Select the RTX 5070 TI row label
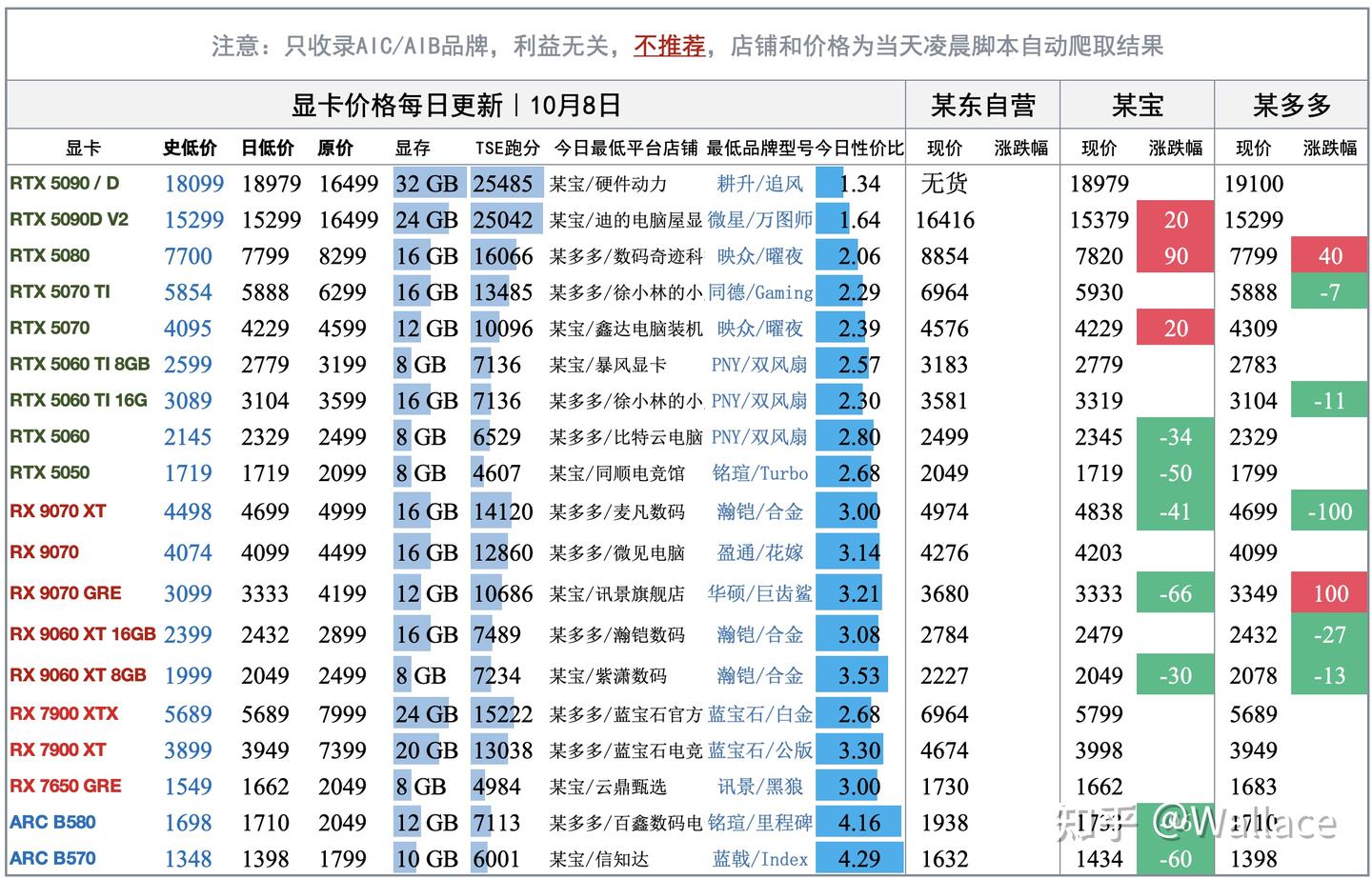Image resolution: width=1372 pixels, height=879 pixels. click(60, 291)
